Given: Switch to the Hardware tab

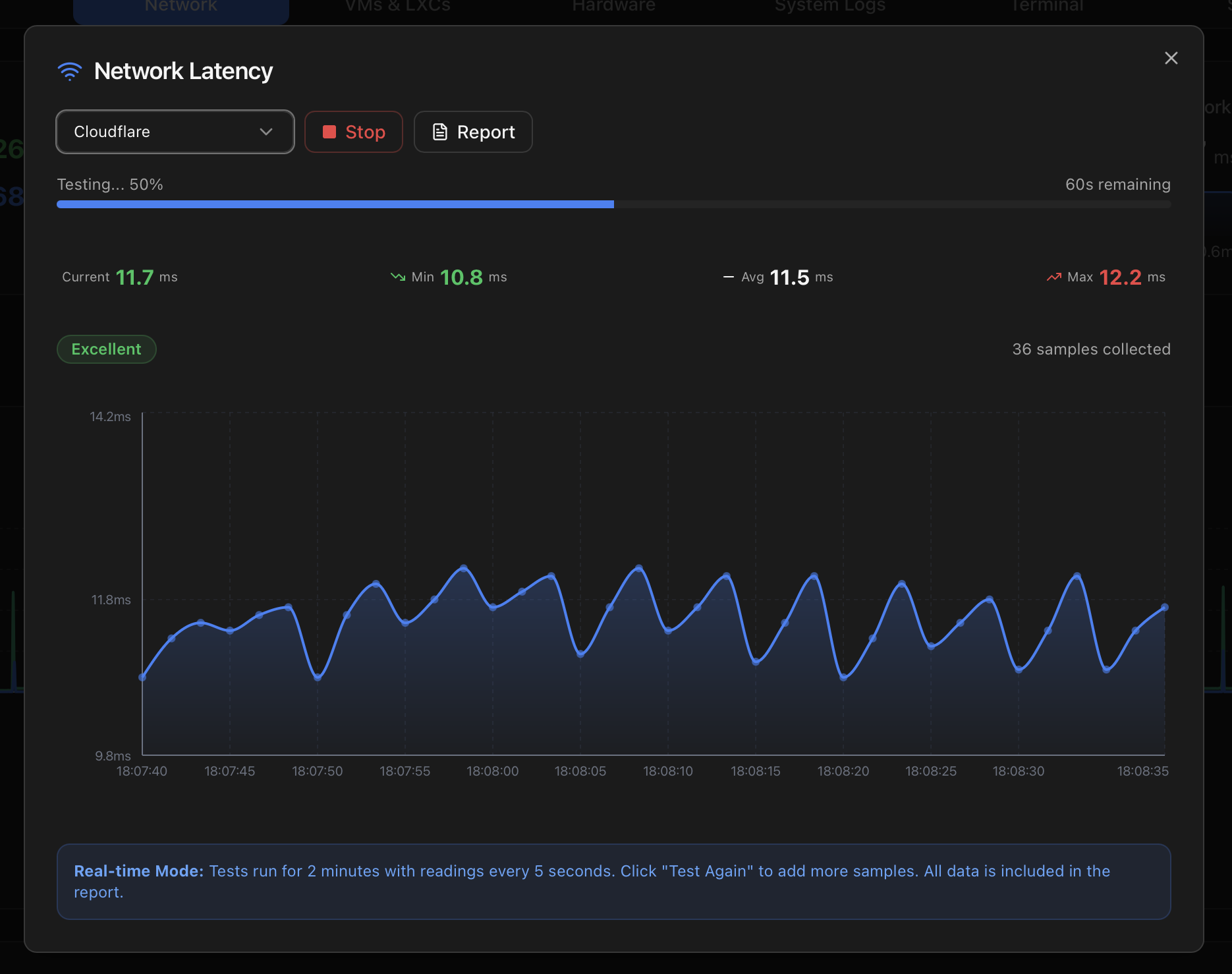Looking at the screenshot, I should point(614,7).
